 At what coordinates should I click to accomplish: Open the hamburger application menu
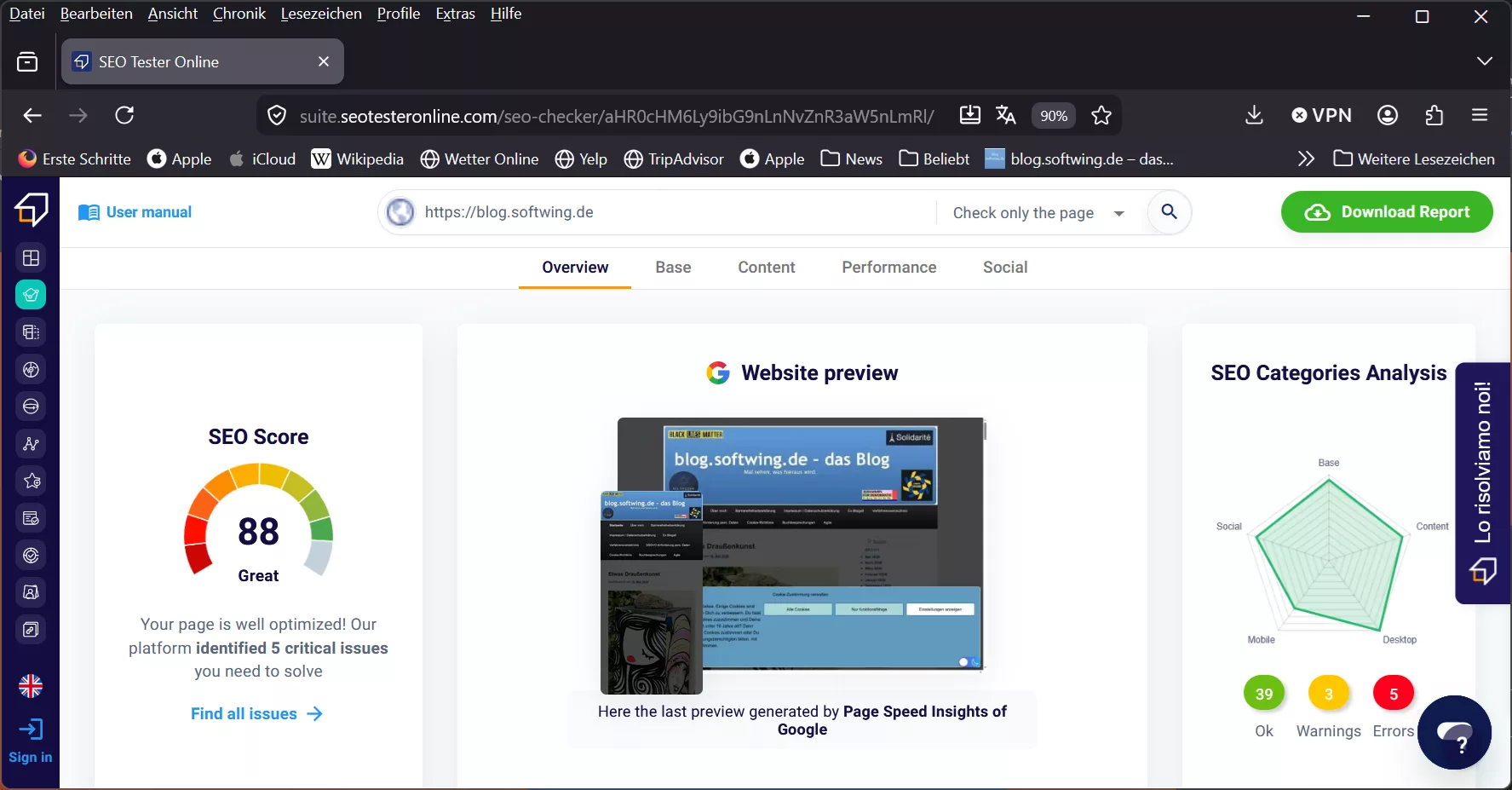pyautogui.click(x=1480, y=115)
